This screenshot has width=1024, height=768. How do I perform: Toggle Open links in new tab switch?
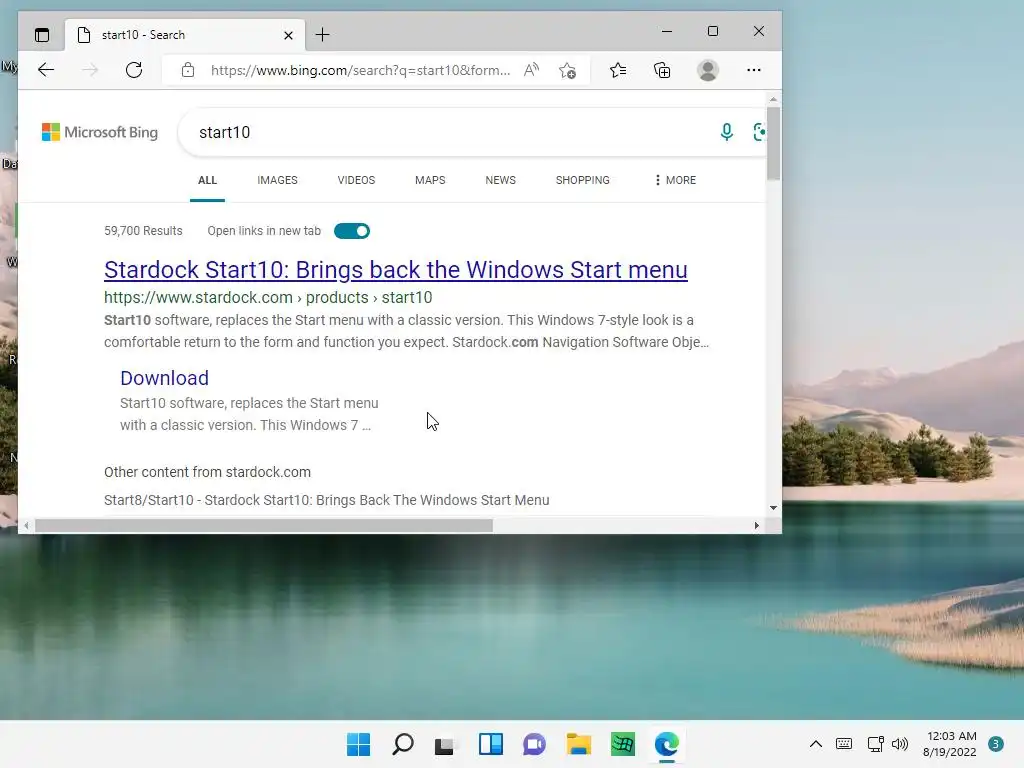pos(352,231)
